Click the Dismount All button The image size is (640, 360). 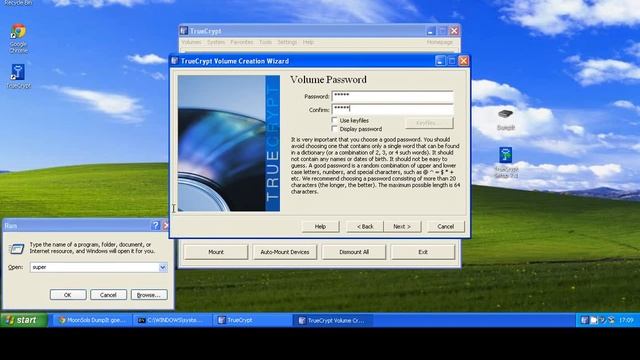354,252
